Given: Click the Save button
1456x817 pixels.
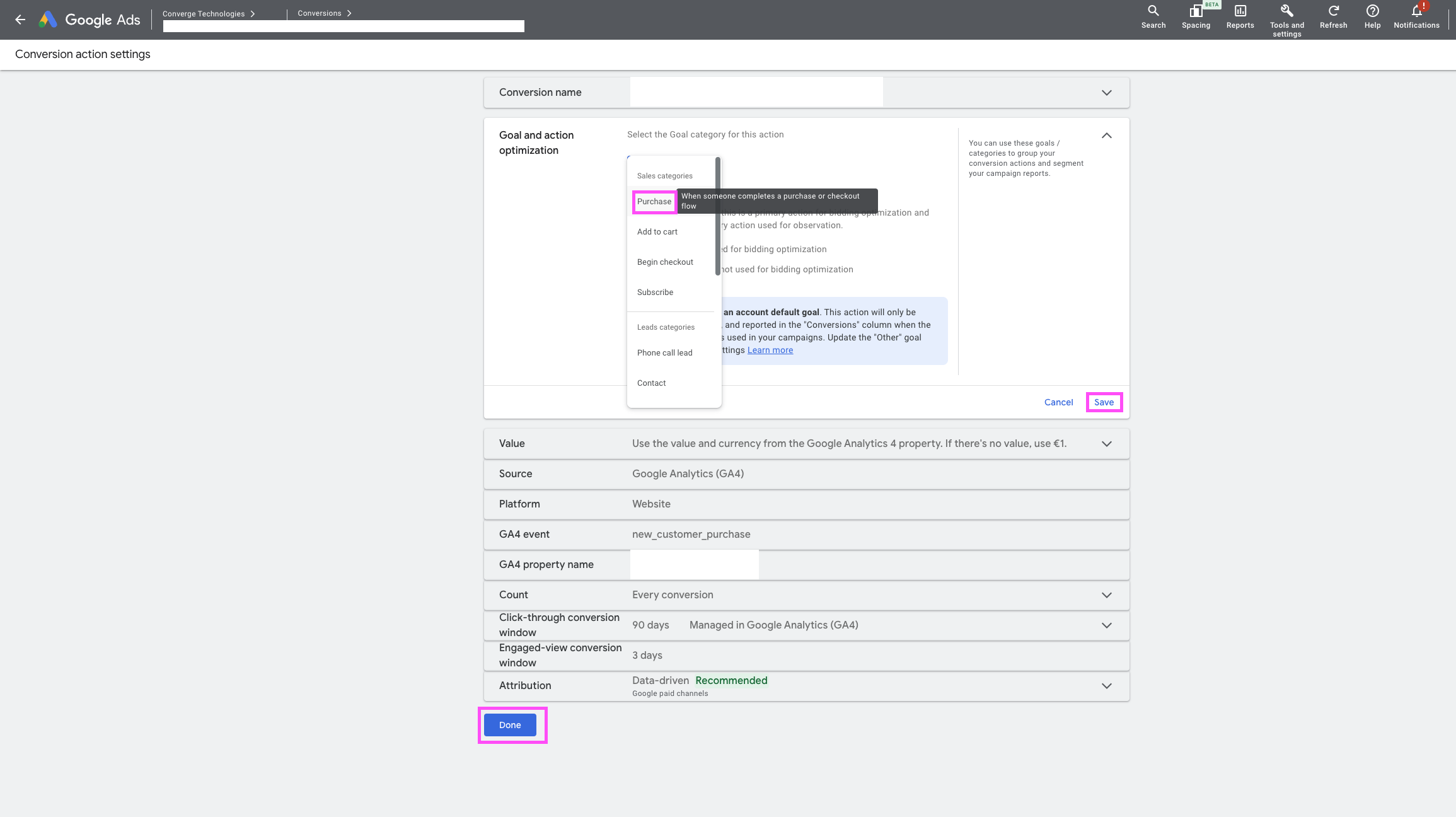Looking at the screenshot, I should (x=1104, y=402).
